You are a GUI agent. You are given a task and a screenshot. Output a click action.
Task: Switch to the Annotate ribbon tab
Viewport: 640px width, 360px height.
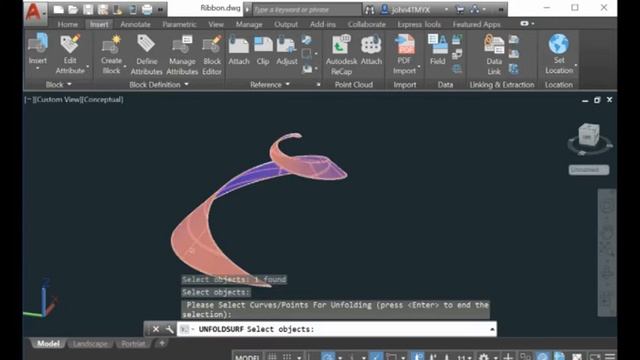pos(135,24)
